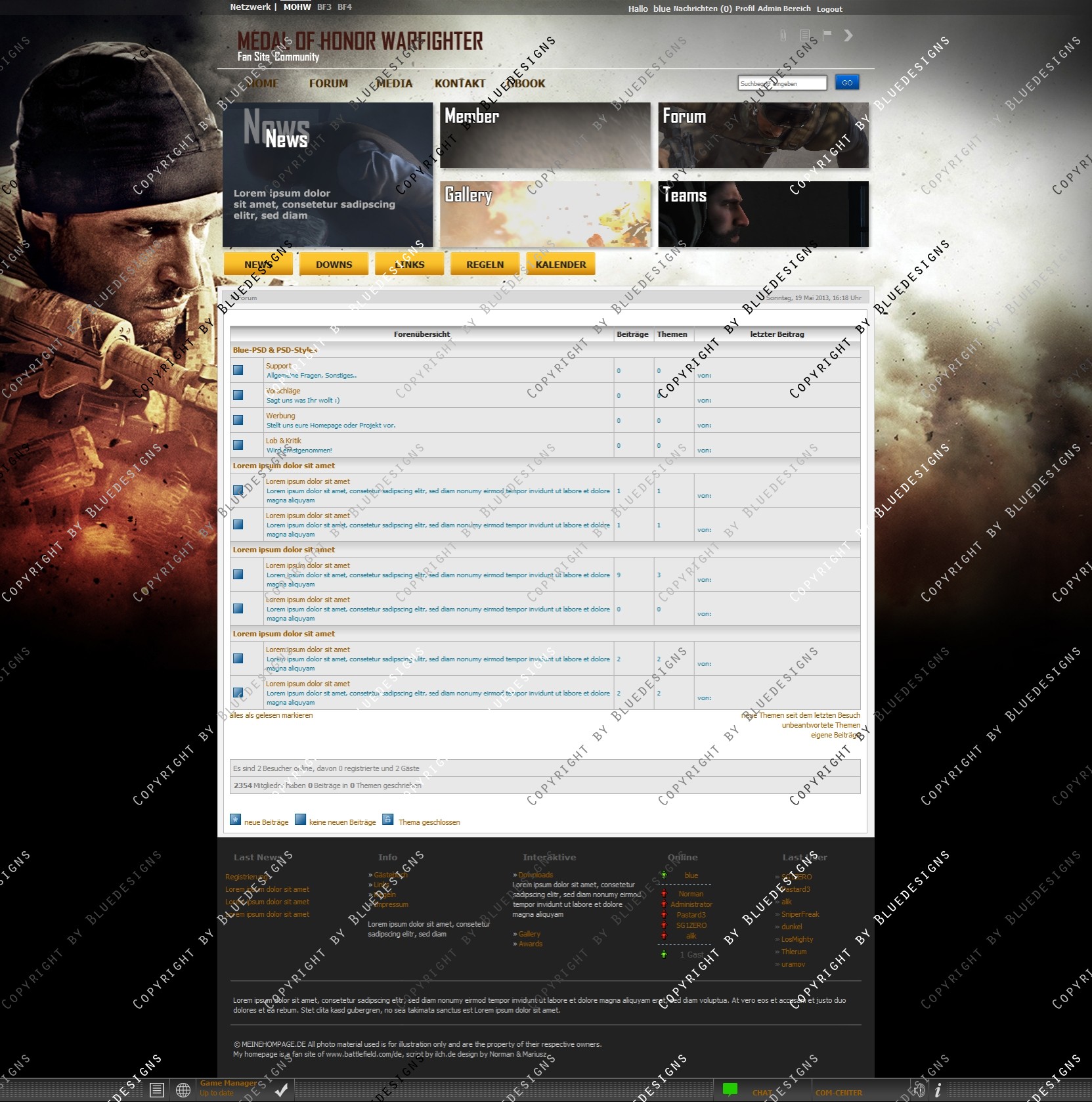Open the Profil link in the top bar
The height and width of the screenshot is (1102, 1092).
[745, 9]
